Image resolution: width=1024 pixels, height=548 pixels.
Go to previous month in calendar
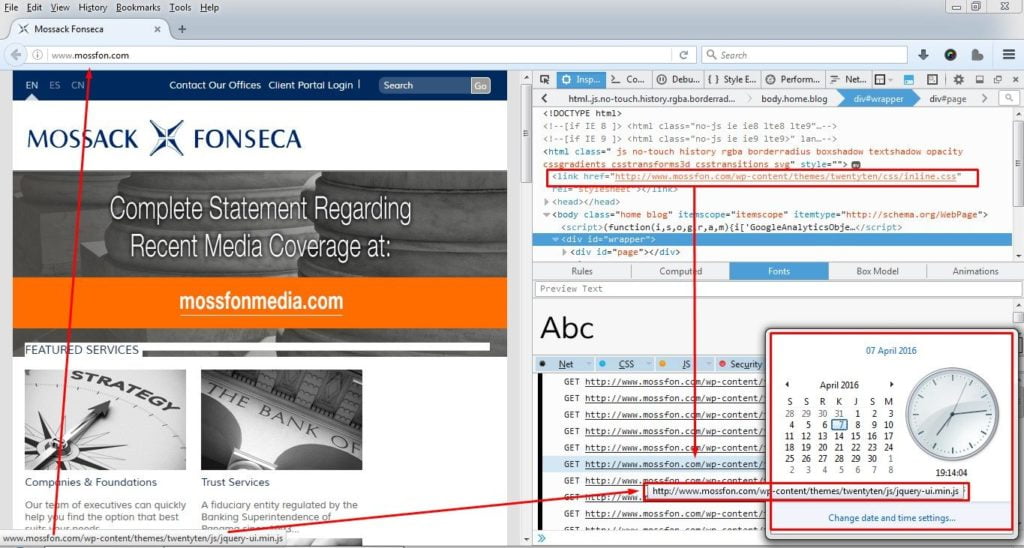click(787, 385)
